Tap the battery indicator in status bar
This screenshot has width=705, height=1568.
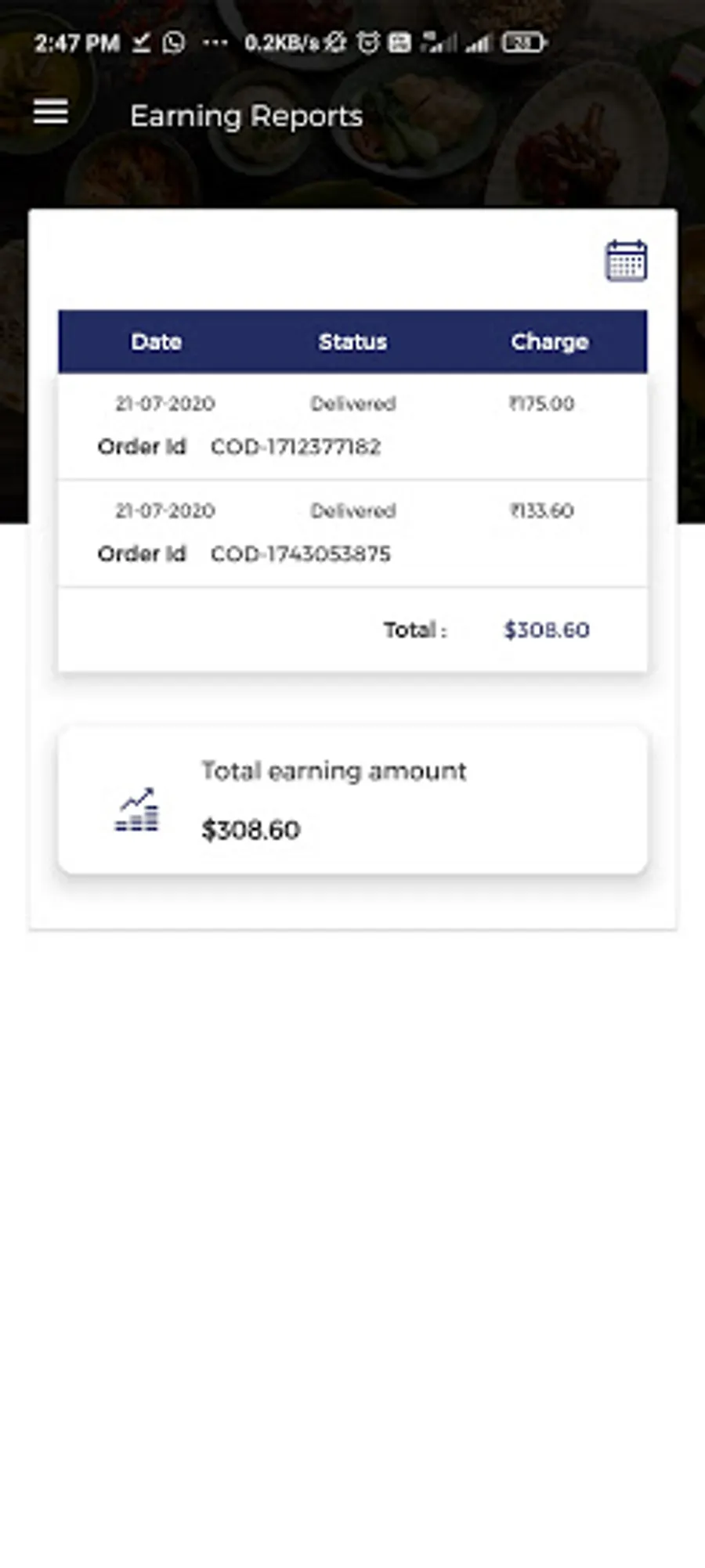pos(523,42)
